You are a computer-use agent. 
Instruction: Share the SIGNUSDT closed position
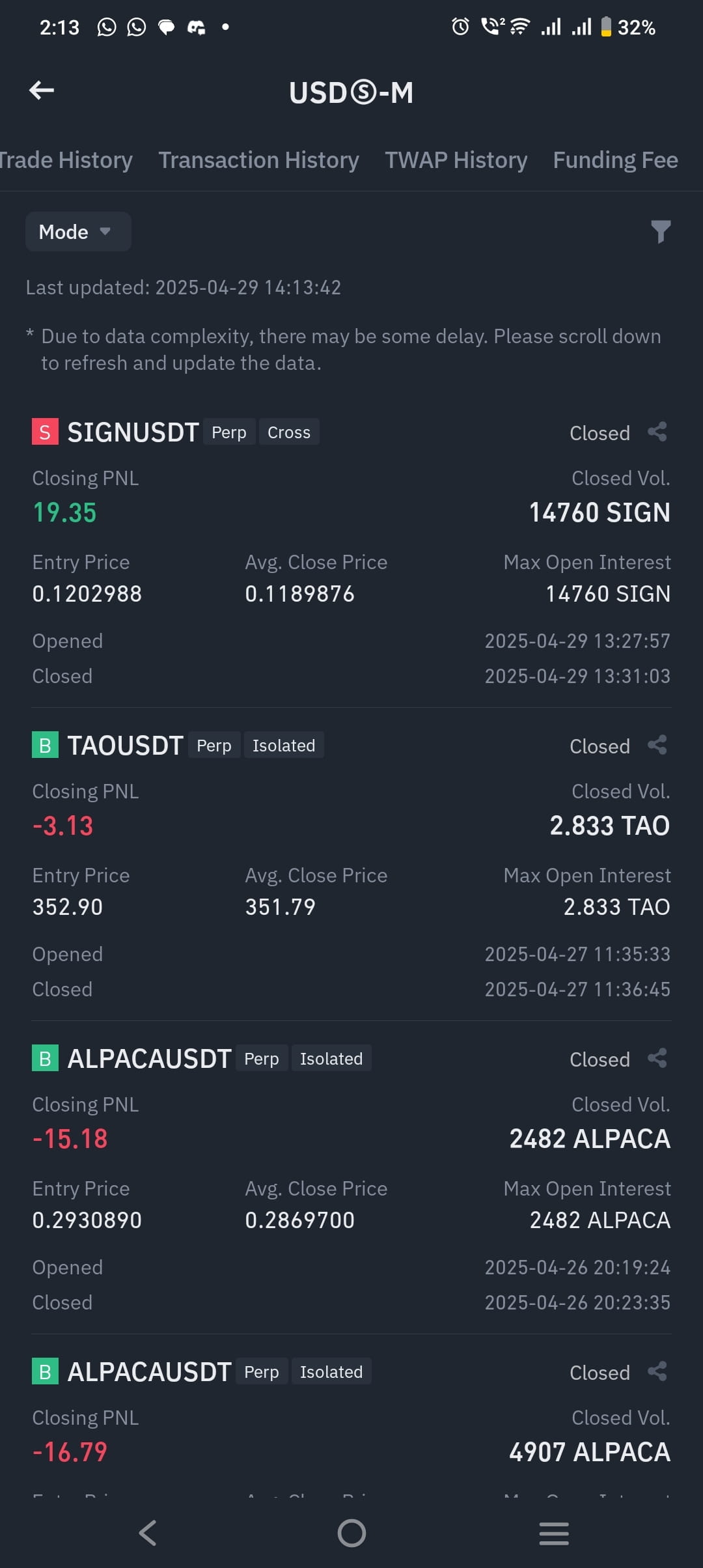click(x=657, y=432)
